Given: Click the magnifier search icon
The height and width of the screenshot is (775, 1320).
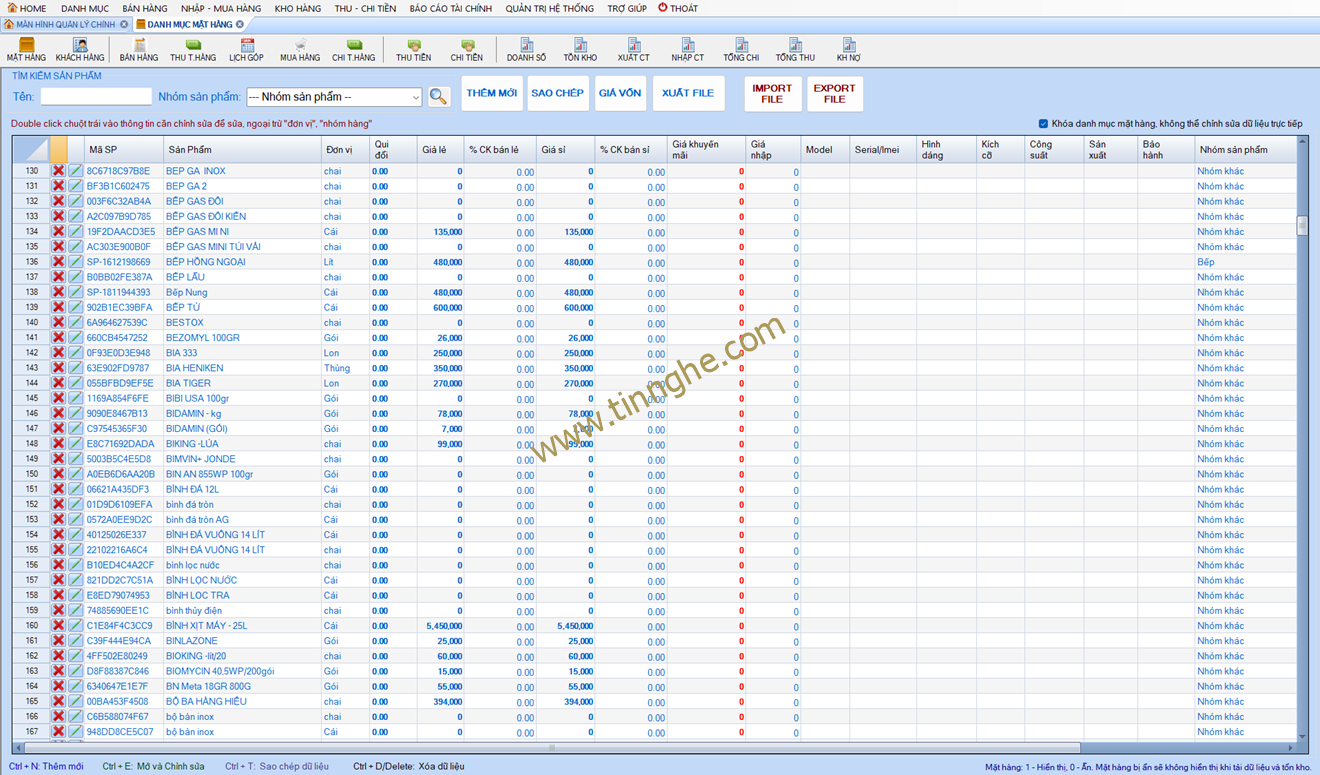Looking at the screenshot, I should [x=438, y=97].
